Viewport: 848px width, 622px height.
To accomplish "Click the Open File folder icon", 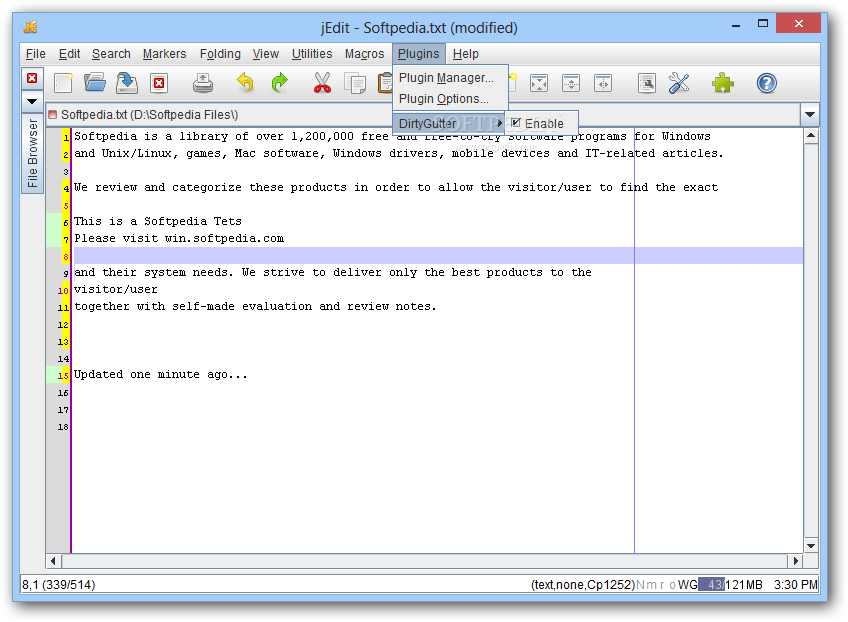I will (95, 83).
